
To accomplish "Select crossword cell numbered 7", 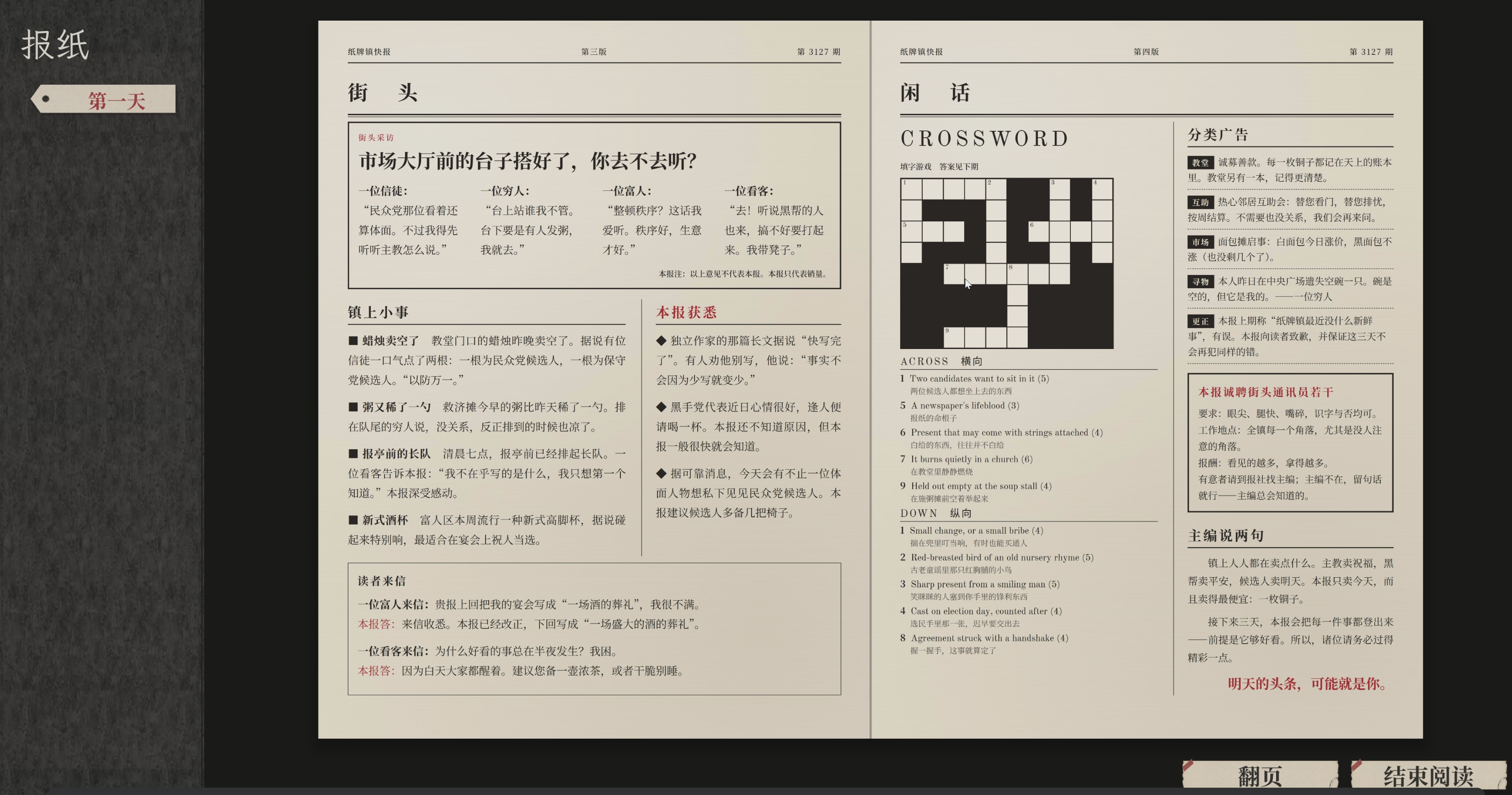I will click(x=954, y=274).
